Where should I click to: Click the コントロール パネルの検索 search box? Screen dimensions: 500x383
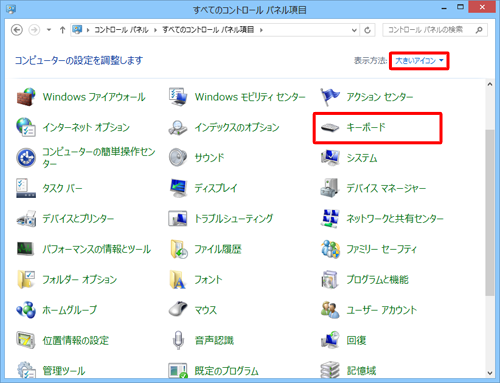pyautogui.click(x=435, y=30)
